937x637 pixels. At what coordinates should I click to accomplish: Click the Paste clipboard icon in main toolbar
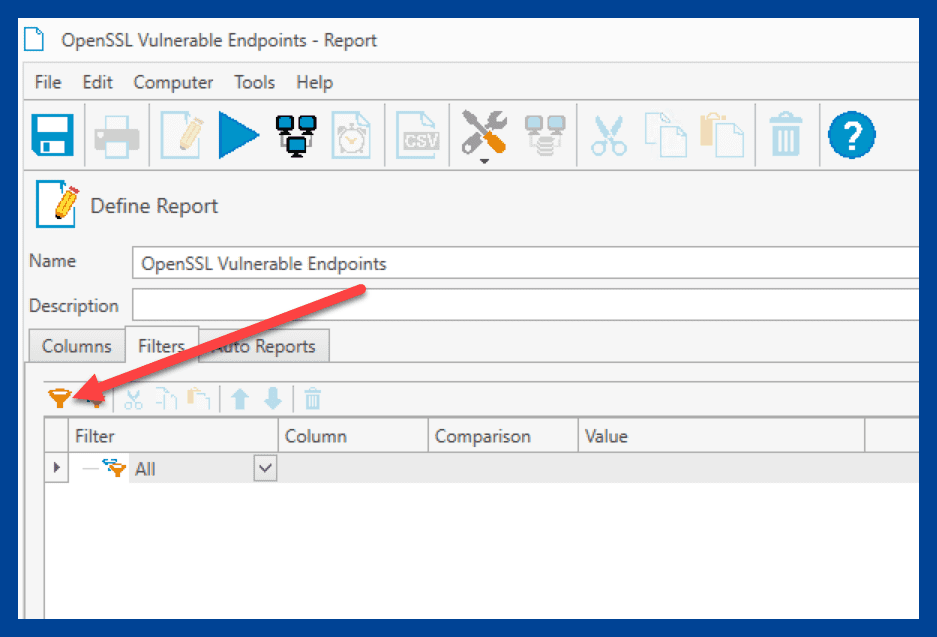click(721, 135)
